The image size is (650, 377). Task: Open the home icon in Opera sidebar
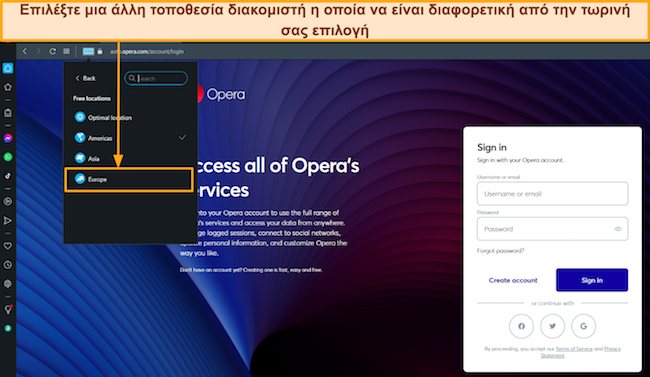click(x=8, y=68)
